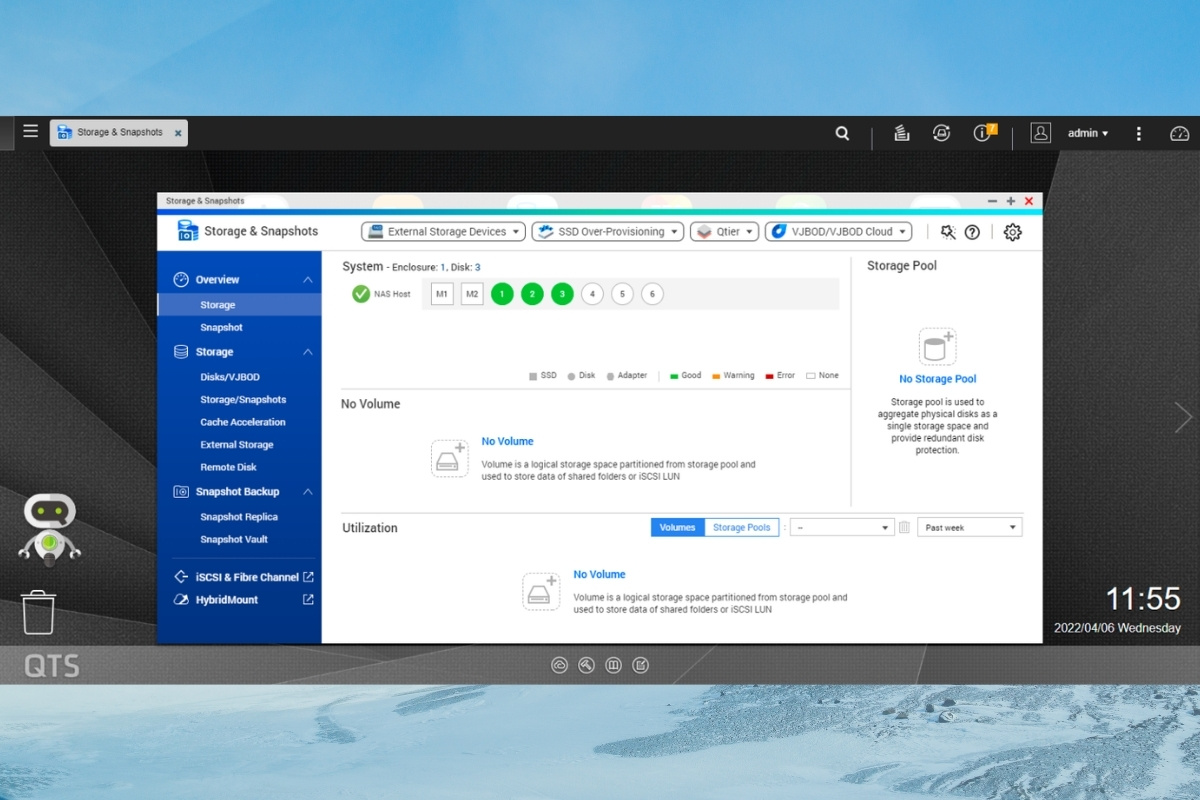Click the help question mark icon
The width and height of the screenshot is (1200, 800).
point(972,232)
